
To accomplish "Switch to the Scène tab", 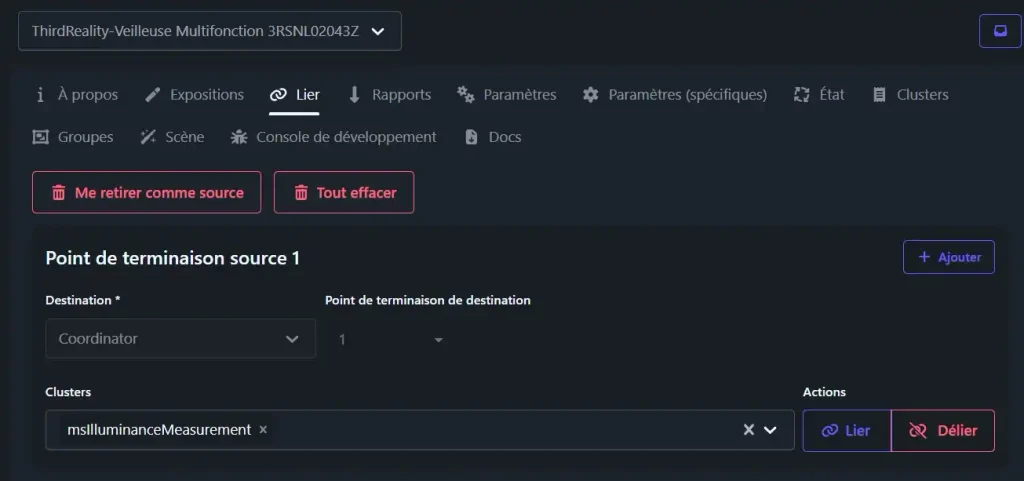I will (x=172, y=137).
